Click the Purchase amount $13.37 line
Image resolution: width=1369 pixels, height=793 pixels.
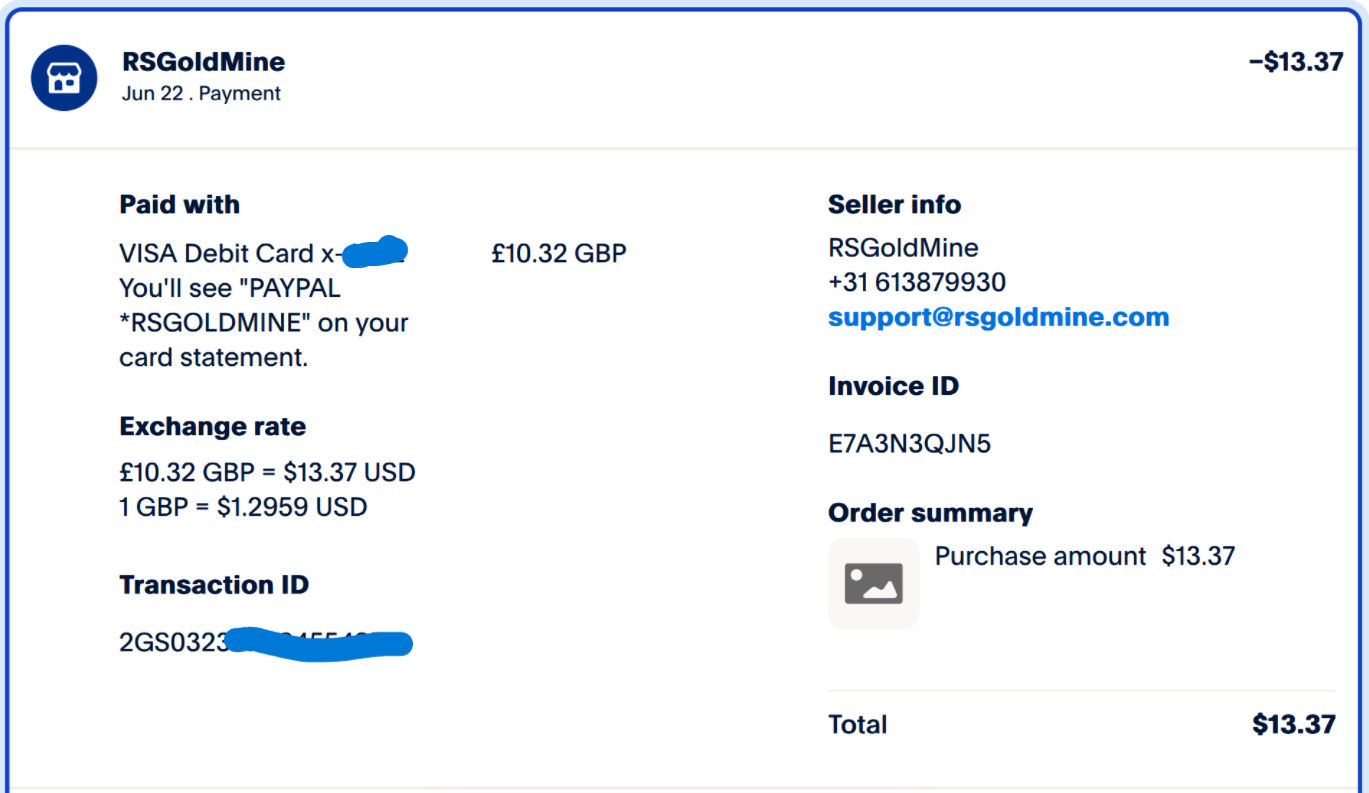1084,556
